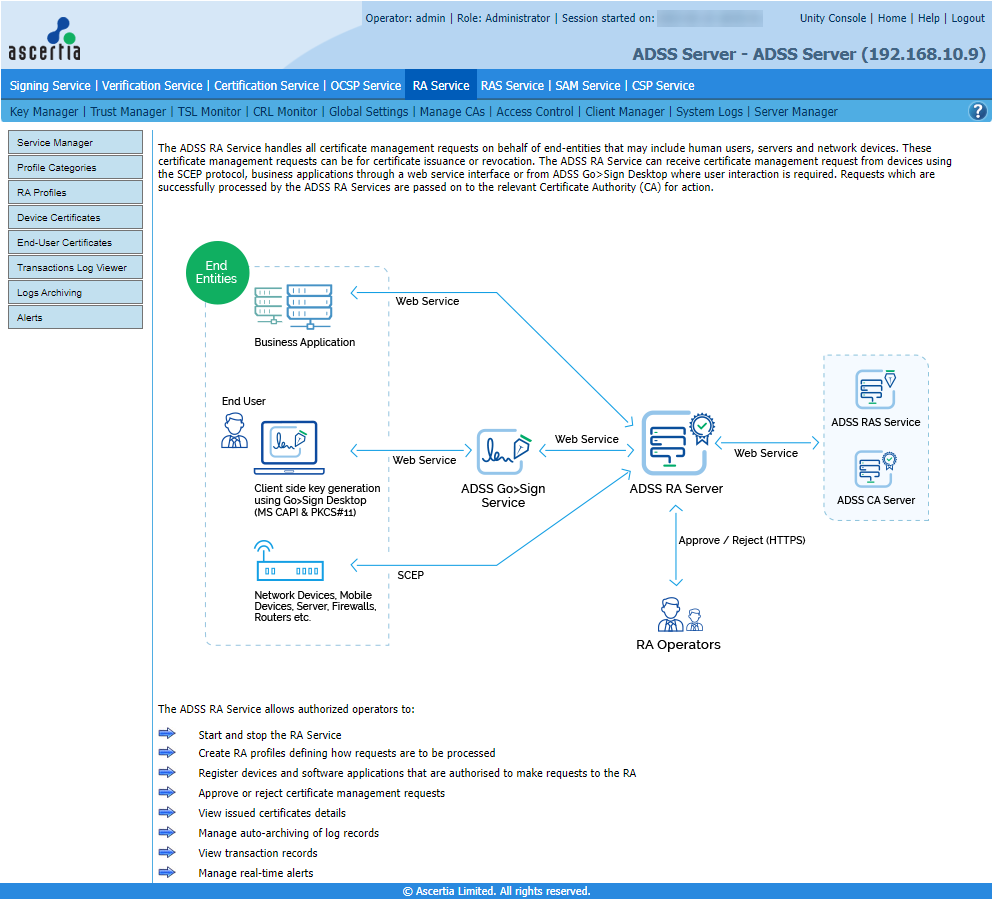Click the network devices router icon
The image size is (992, 901).
(x=289, y=565)
